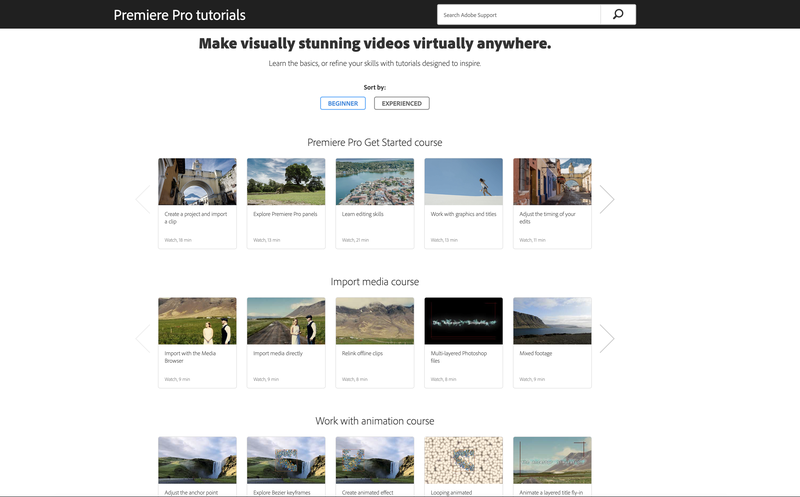Image resolution: width=800 pixels, height=497 pixels.
Task: Go to previous Get Started course slides
Action: tap(143, 199)
